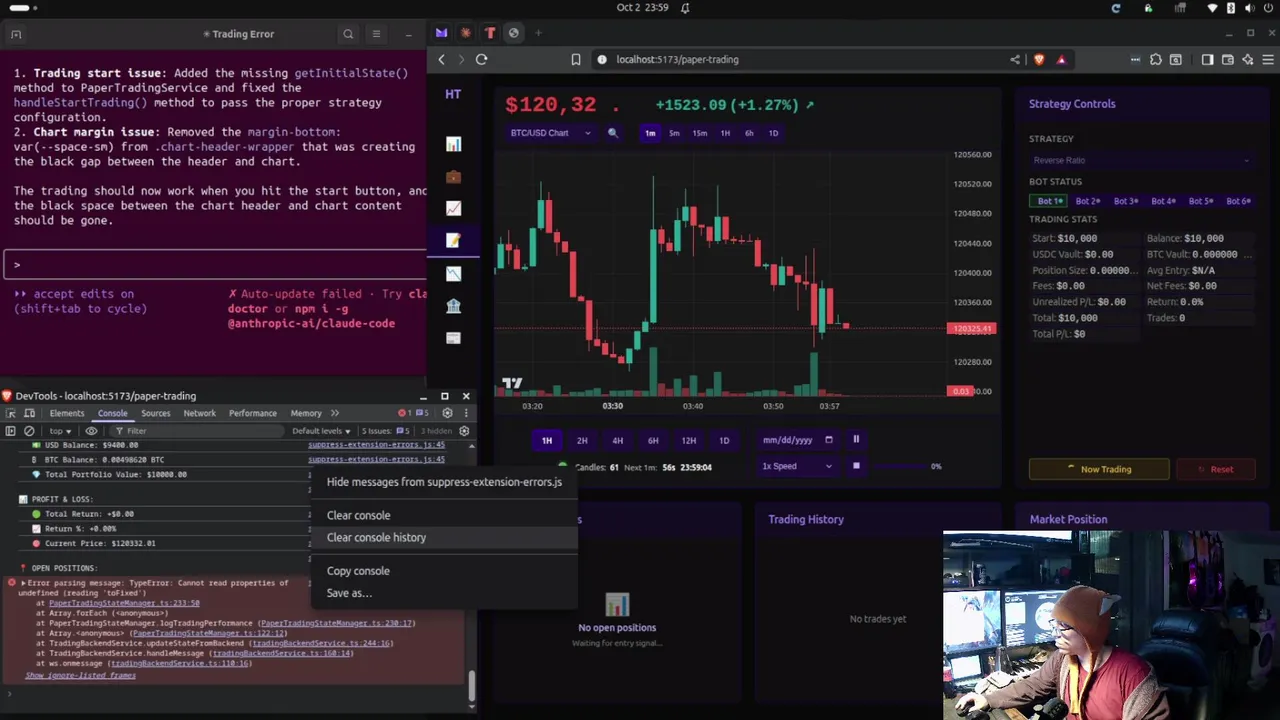1280x720 pixels.
Task: Click the clear console circle icon
Action: (x=29, y=431)
